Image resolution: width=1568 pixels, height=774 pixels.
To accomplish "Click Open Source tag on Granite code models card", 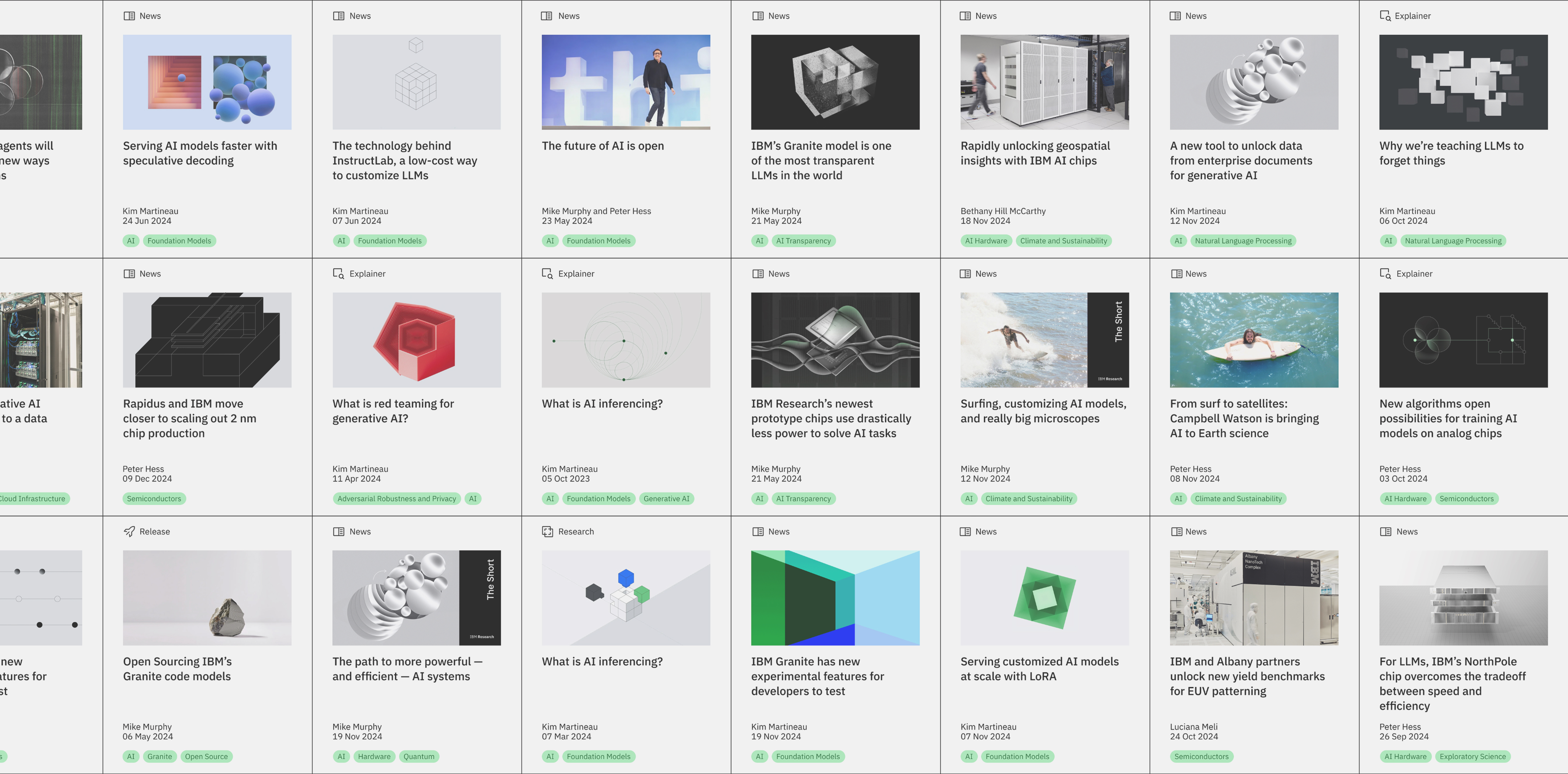I will 206,756.
